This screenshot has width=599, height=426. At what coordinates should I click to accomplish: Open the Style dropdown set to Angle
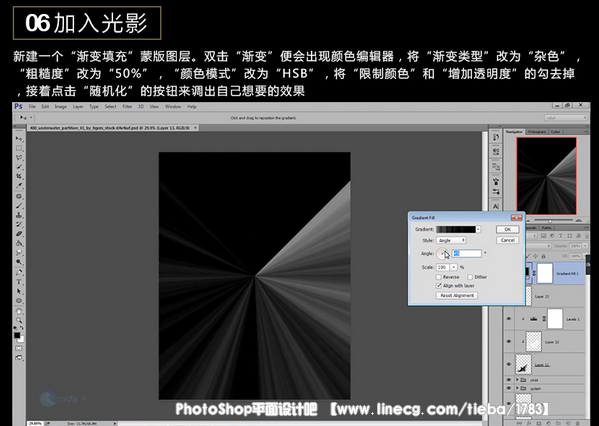pos(451,240)
